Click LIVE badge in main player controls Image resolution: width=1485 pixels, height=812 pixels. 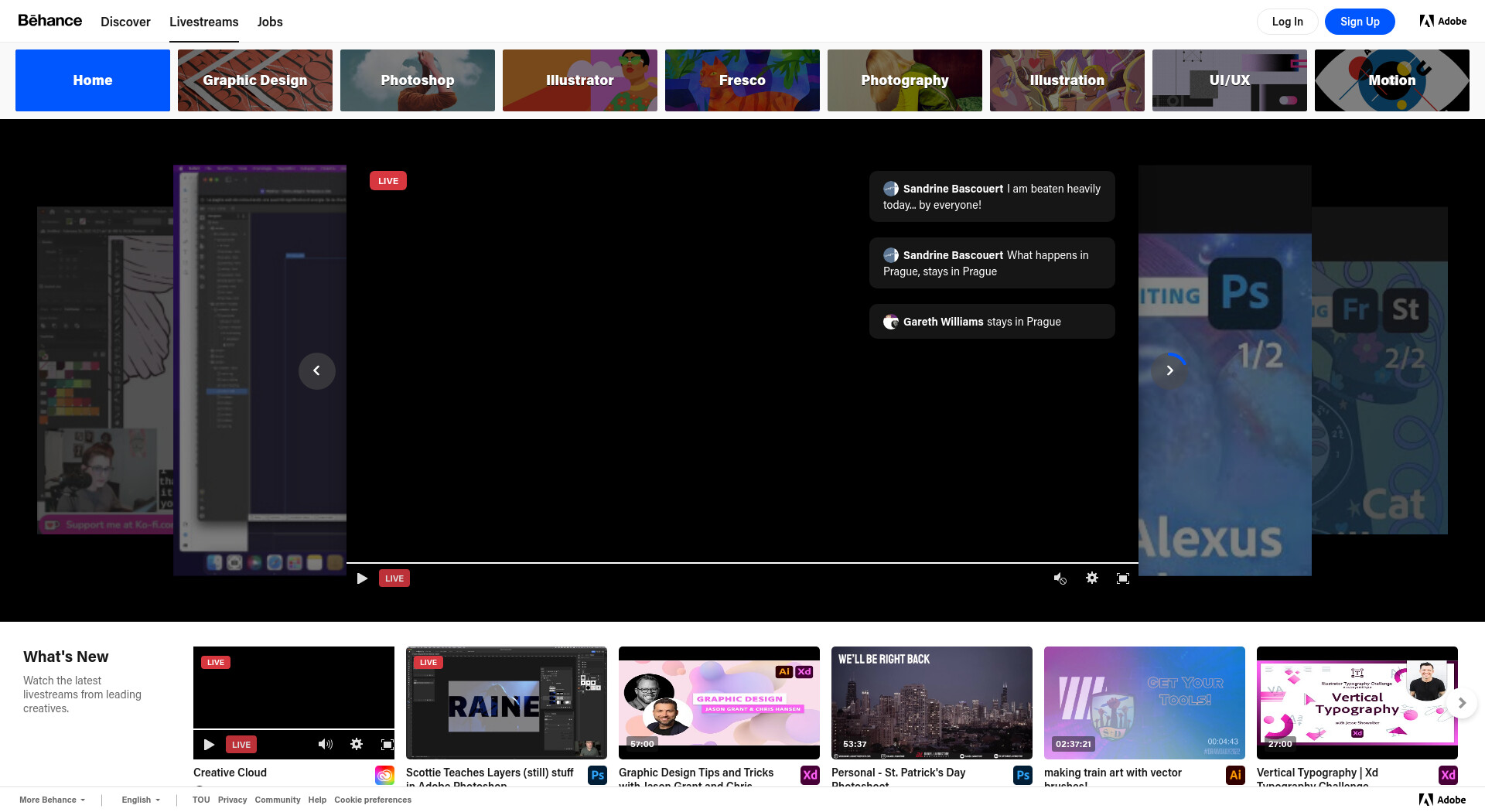[x=394, y=578]
